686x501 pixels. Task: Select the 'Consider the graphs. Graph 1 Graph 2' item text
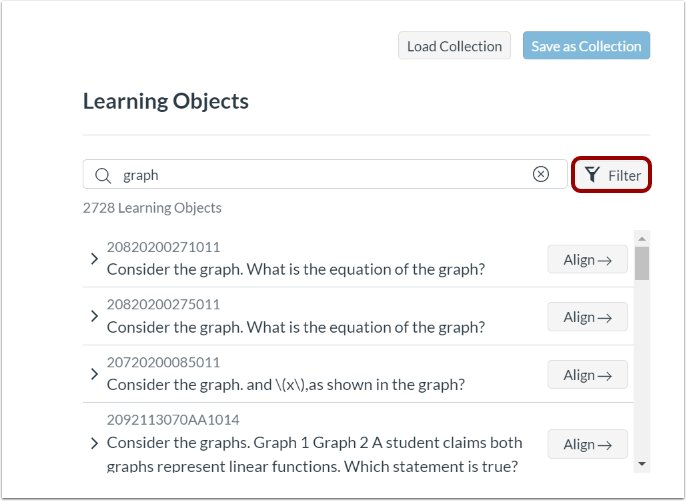point(314,442)
